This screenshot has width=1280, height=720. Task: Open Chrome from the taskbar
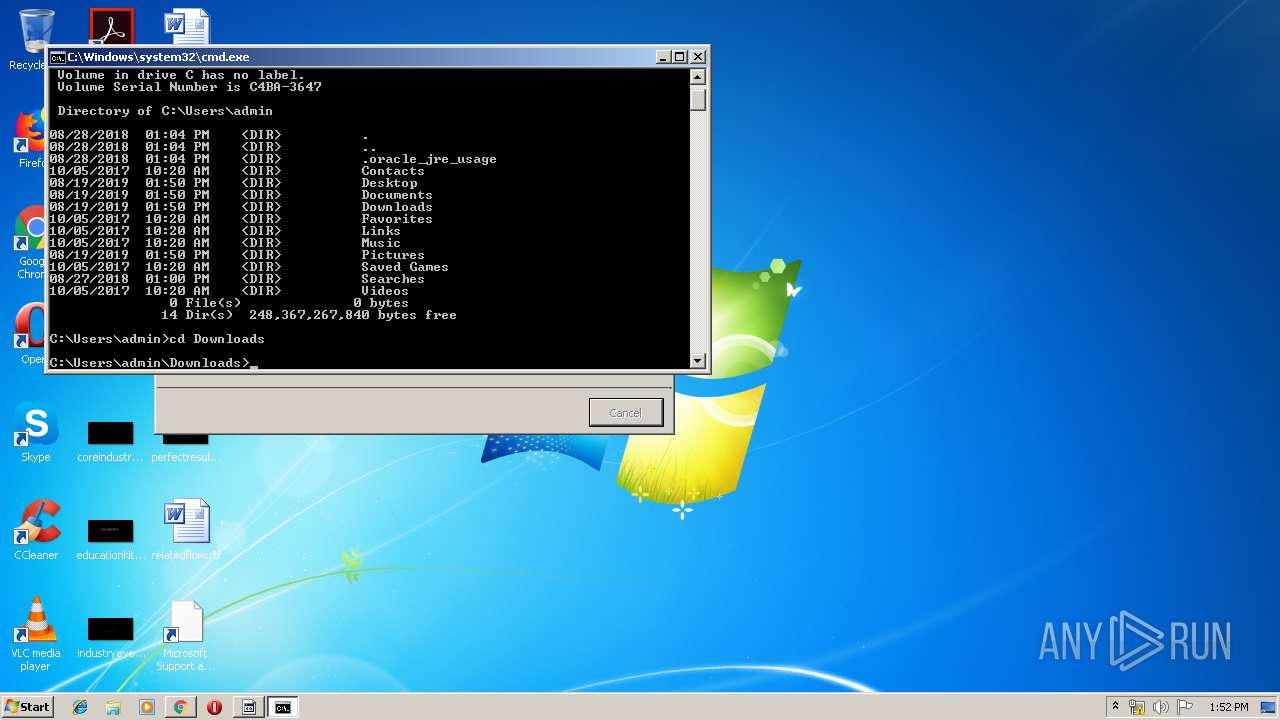pos(180,707)
